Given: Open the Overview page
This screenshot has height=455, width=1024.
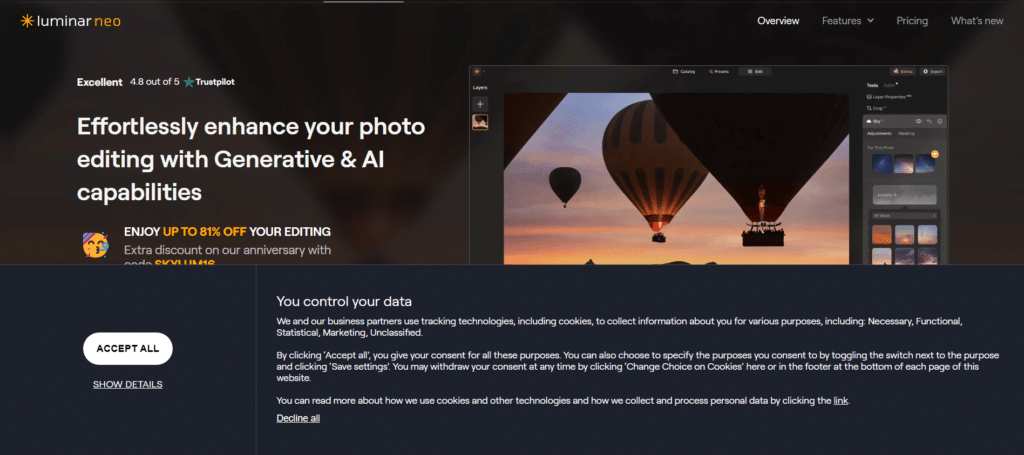Looking at the screenshot, I should click(778, 21).
